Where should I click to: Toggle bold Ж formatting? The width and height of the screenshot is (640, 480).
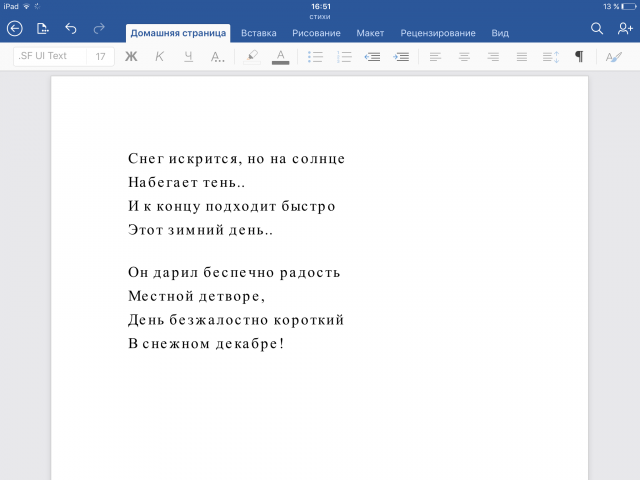[131, 56]
